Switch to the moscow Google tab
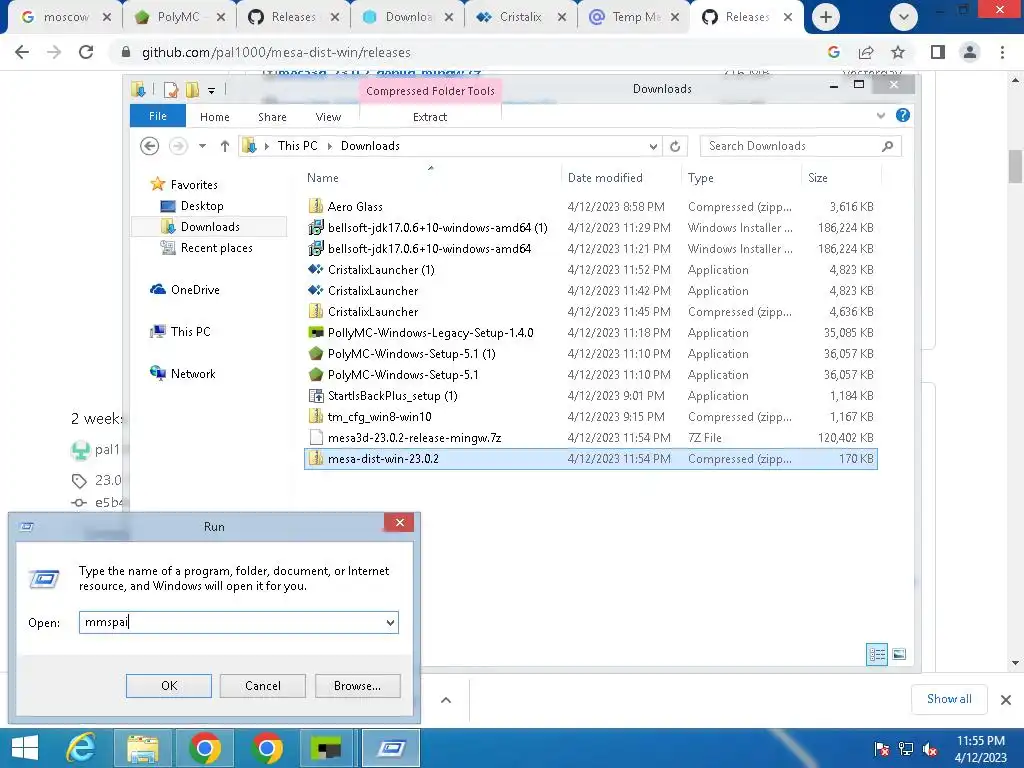The width and height of the screenshot is (1024, 768). tap(65, 17)
